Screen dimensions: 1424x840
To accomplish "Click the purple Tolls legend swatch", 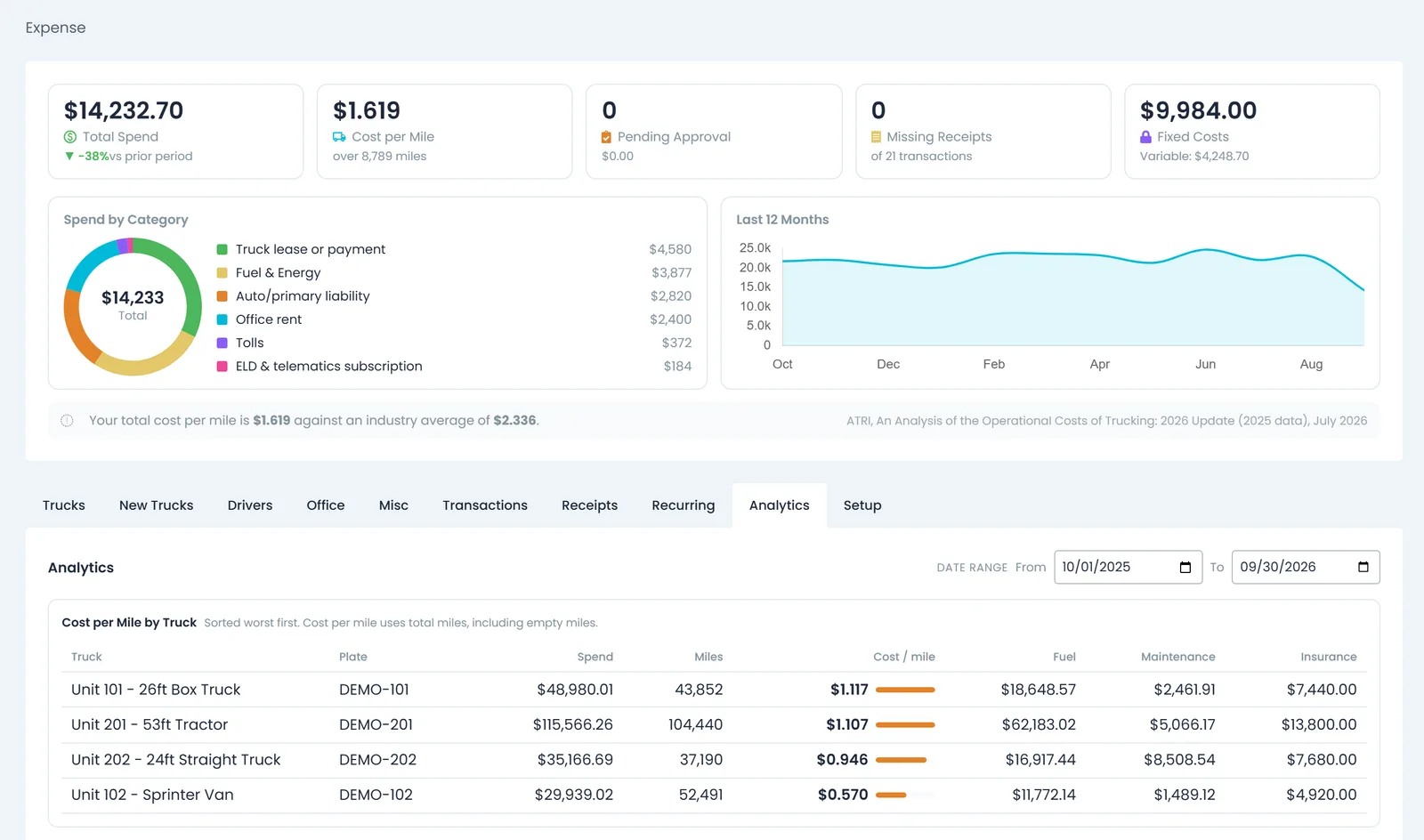I will pos(222,343).
